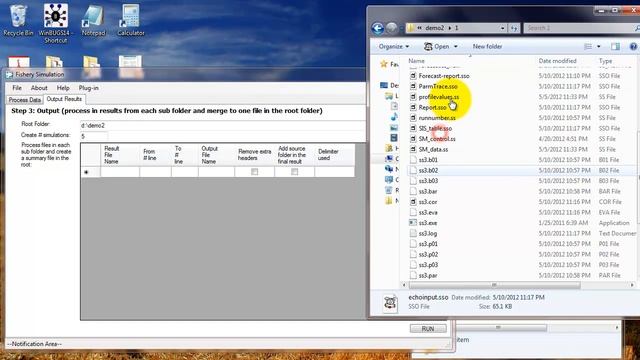Screen dimensions: 640x360
Task: Select the file name ss3.bar
Action: 428,191
